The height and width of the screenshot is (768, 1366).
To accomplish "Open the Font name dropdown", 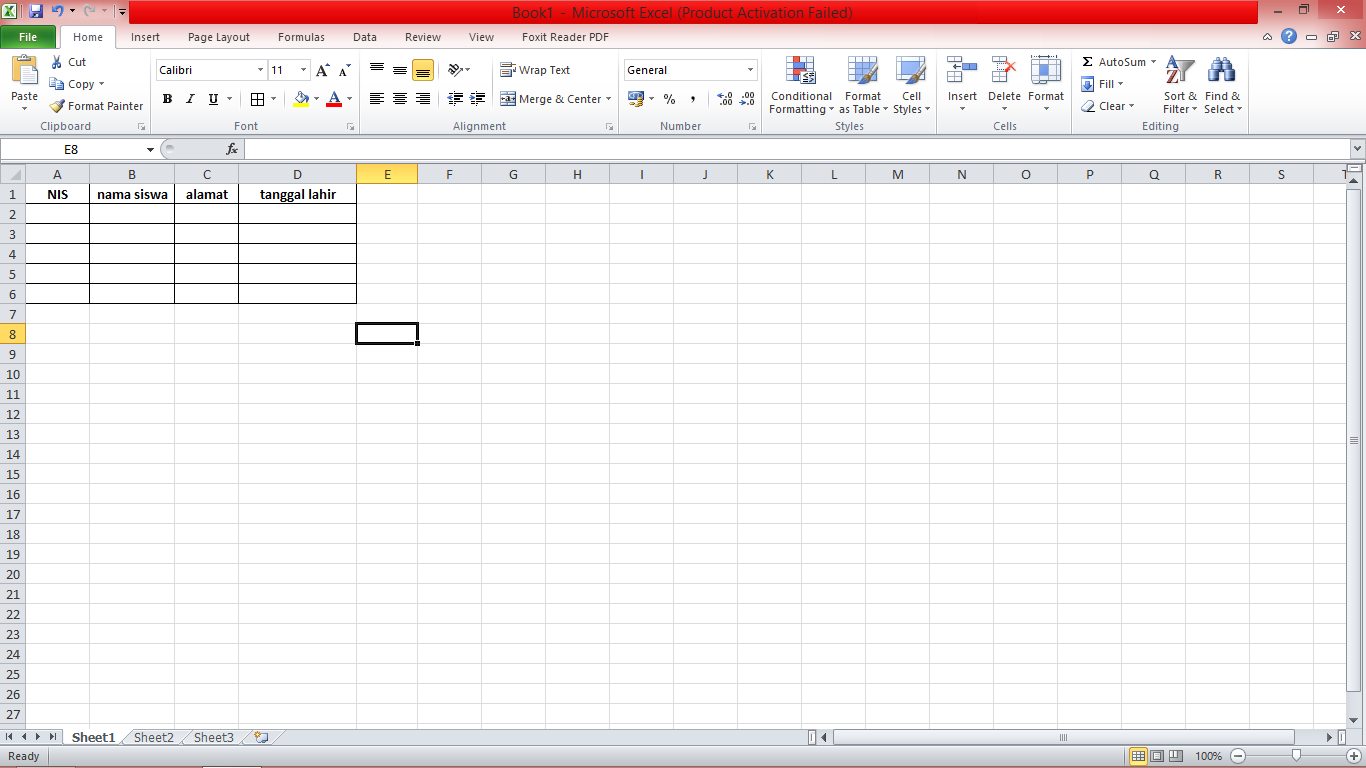I will pyautogui.click(x=258, y=70).
